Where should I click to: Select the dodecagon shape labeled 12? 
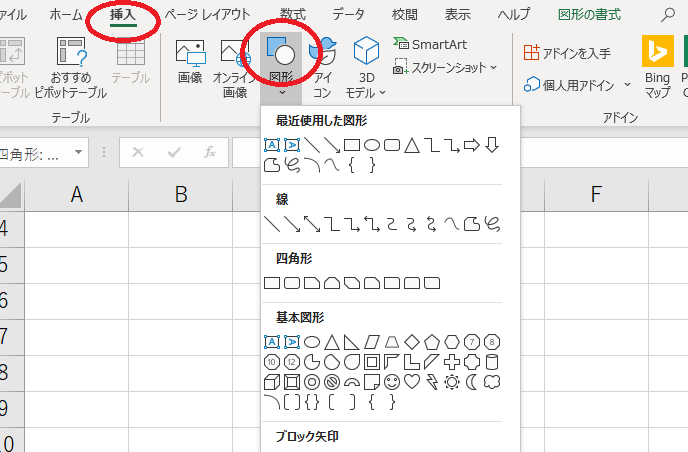click(292, 362)
